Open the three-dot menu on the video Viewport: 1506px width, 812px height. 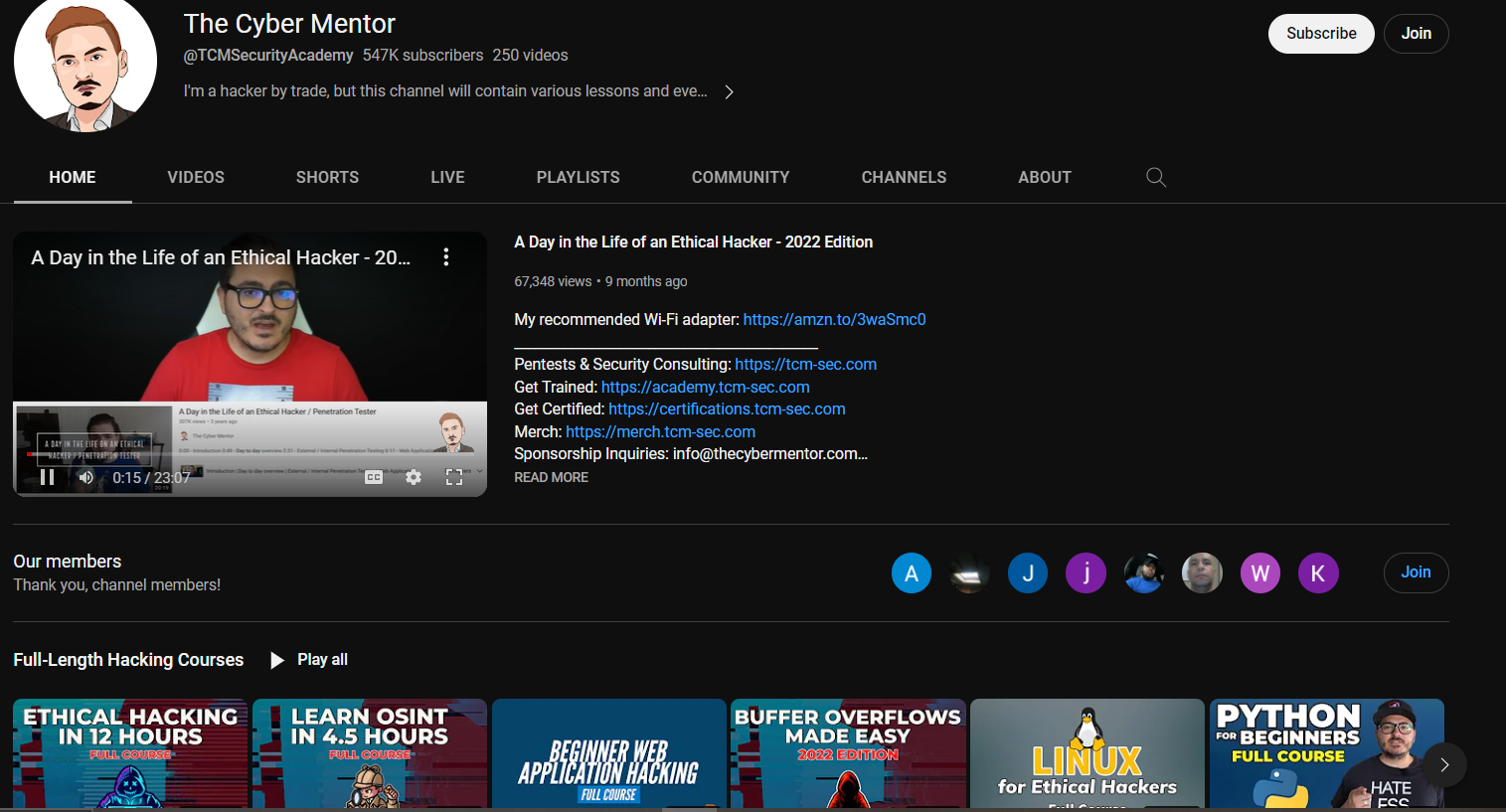point(445,255)
